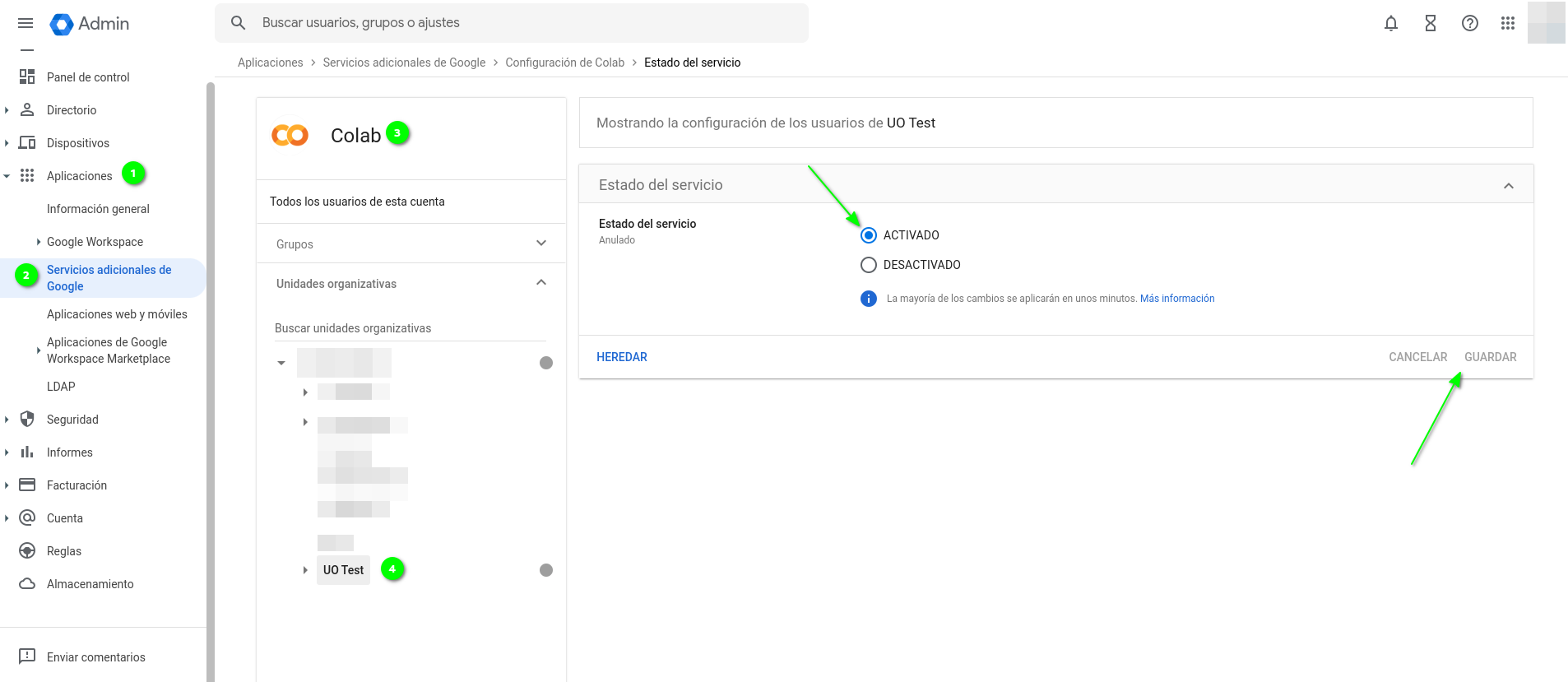Screen dimensions: 1568x682
Task: Click the Panel de control dashboard icon
Action: (x=27, y=77)
